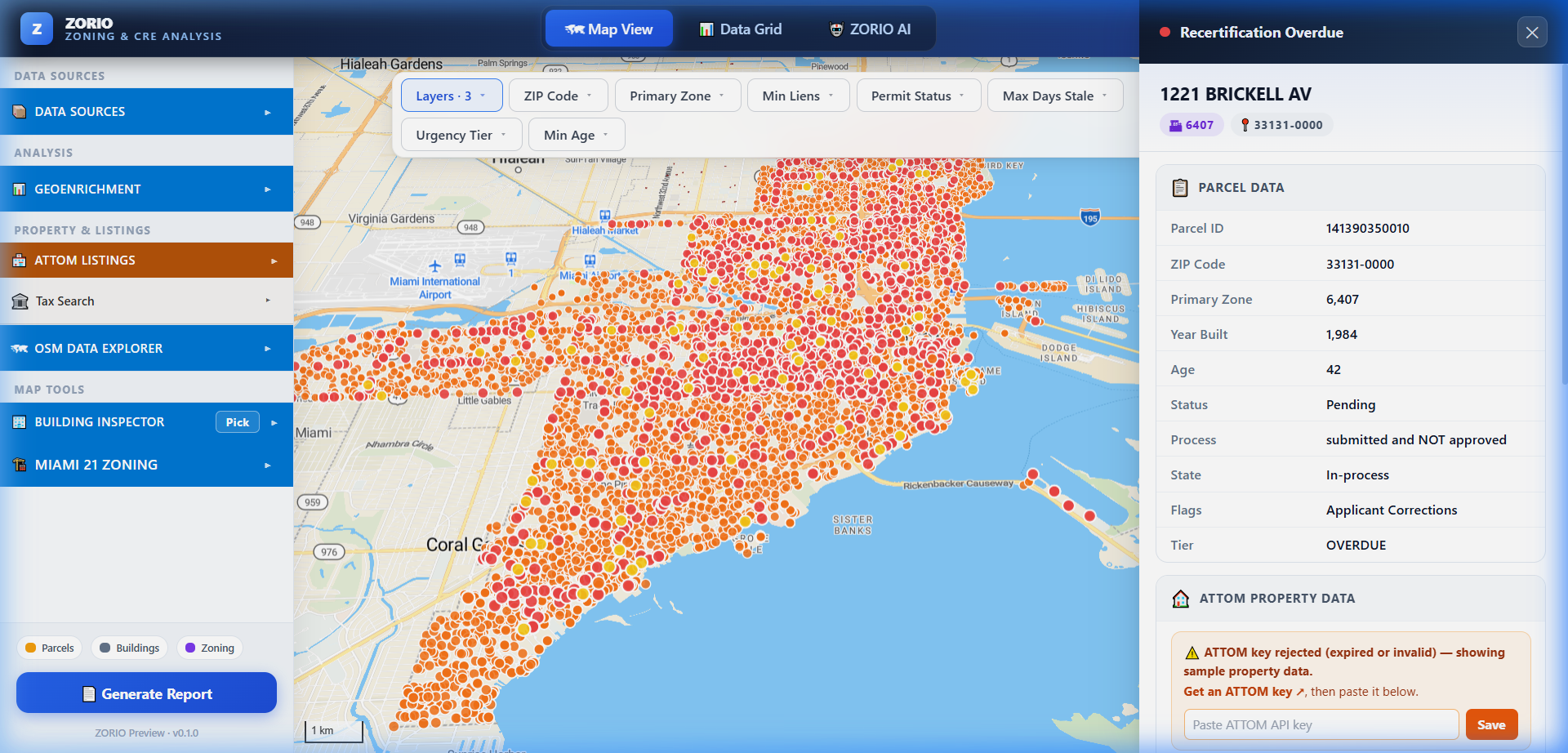Click the Flags value Applicant Corrections

click(1392, 510)
